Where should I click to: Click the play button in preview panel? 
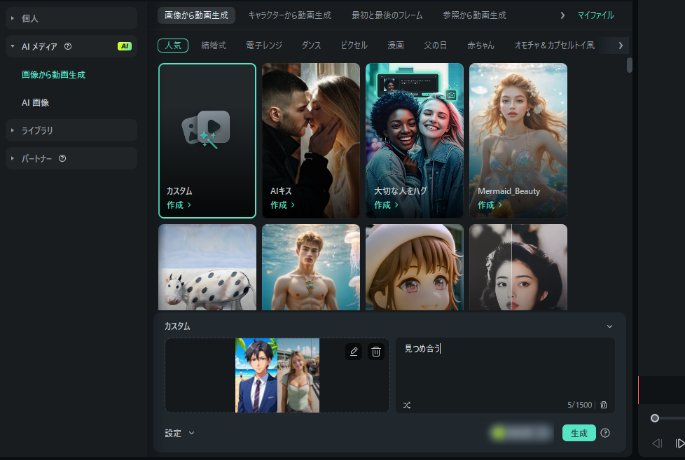click(680, 443)
